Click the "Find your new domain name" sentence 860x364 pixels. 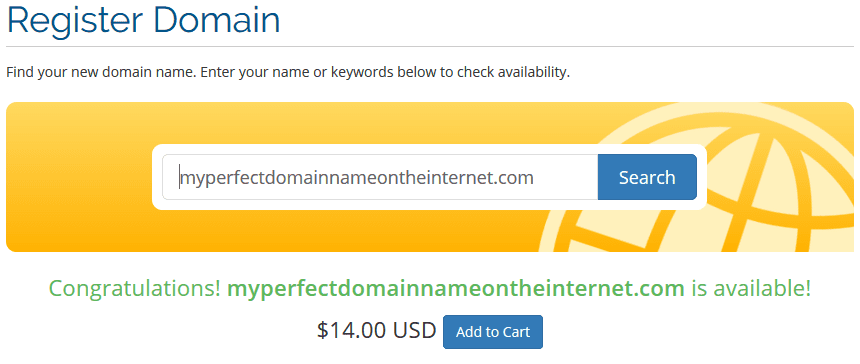[100, 72]
